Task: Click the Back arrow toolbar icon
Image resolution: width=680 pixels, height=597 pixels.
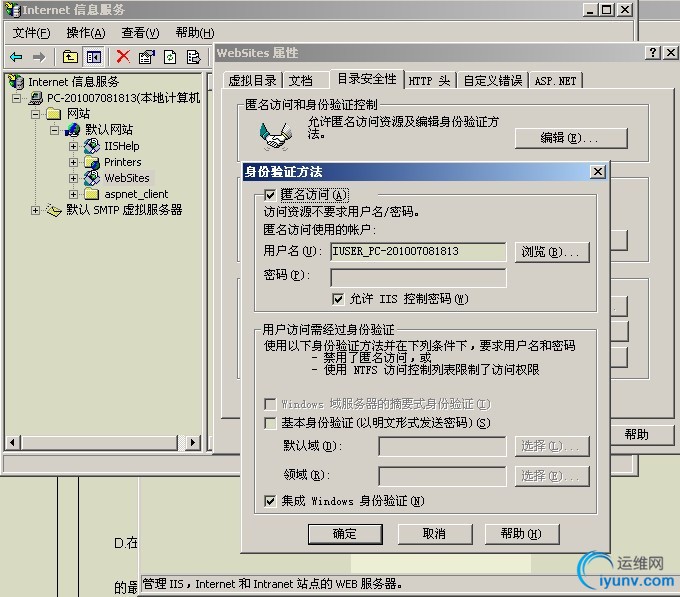Action: click(16, 57)
